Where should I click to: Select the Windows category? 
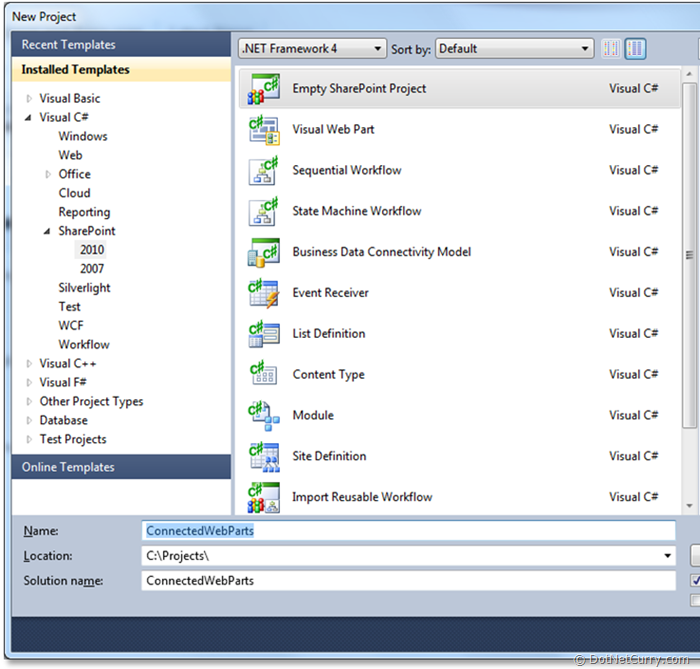pyautogui.click(x=83, y=137)
